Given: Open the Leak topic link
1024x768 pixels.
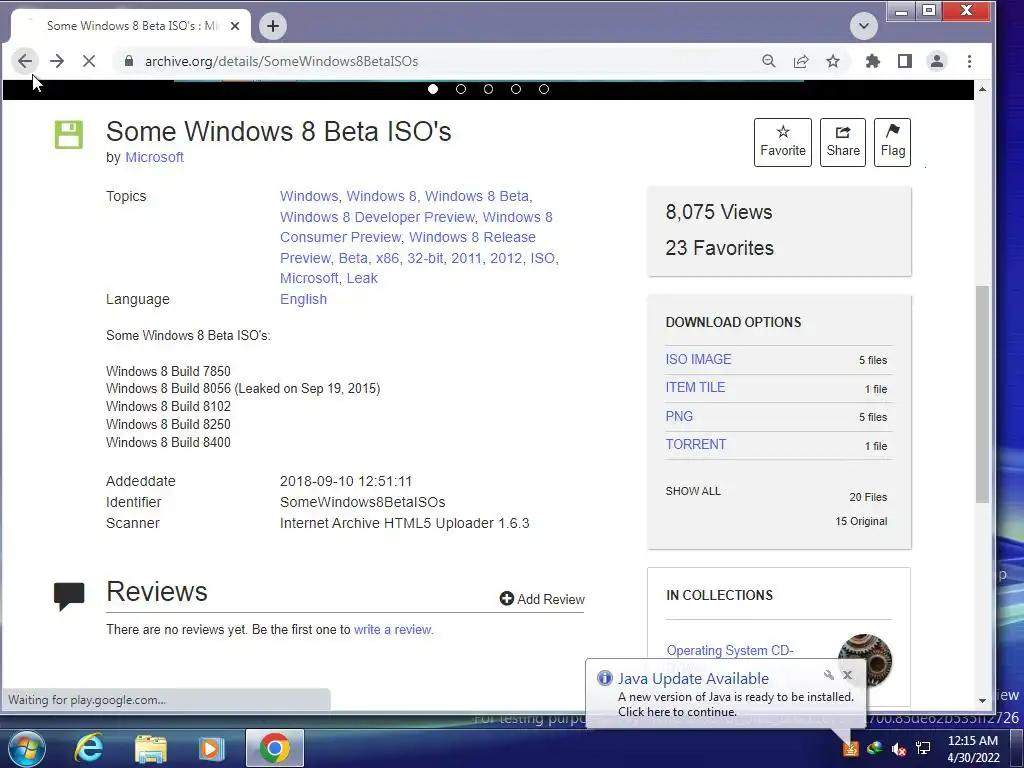Looking at the screenshot, I should point(362,278).
